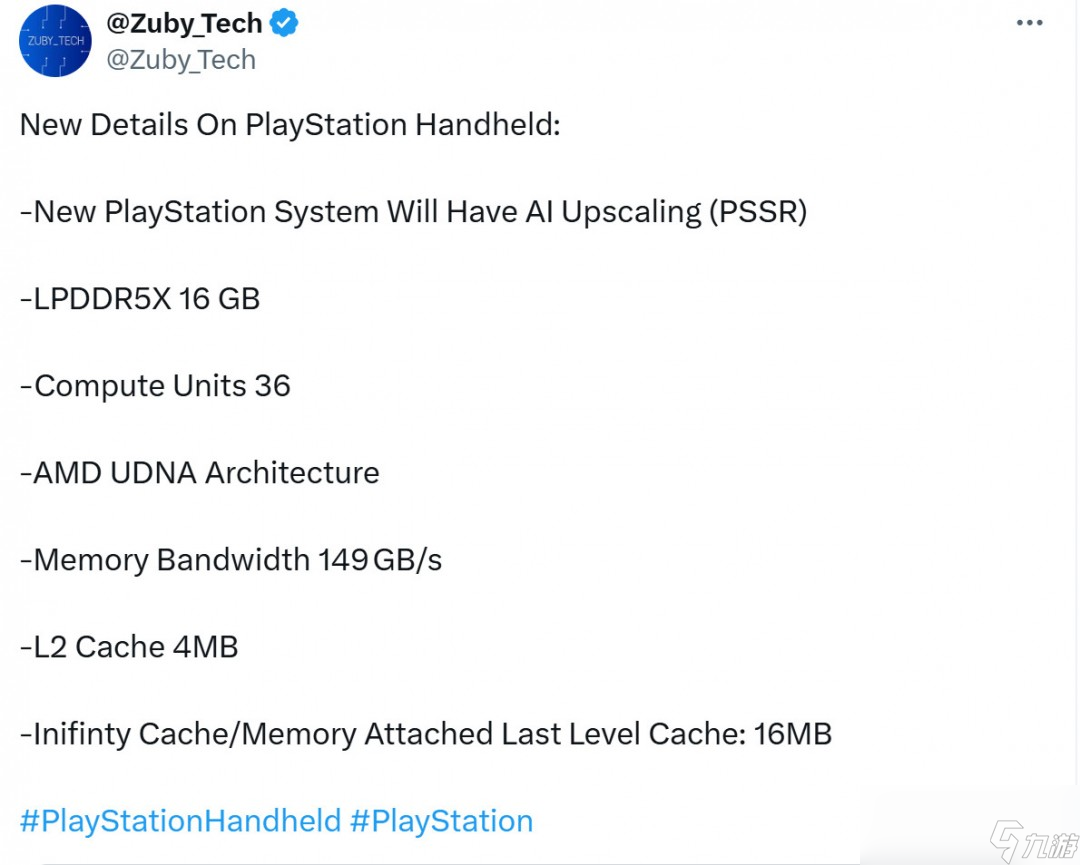Open the #PlayStationHandheld hashtag

tap(180, 821)
